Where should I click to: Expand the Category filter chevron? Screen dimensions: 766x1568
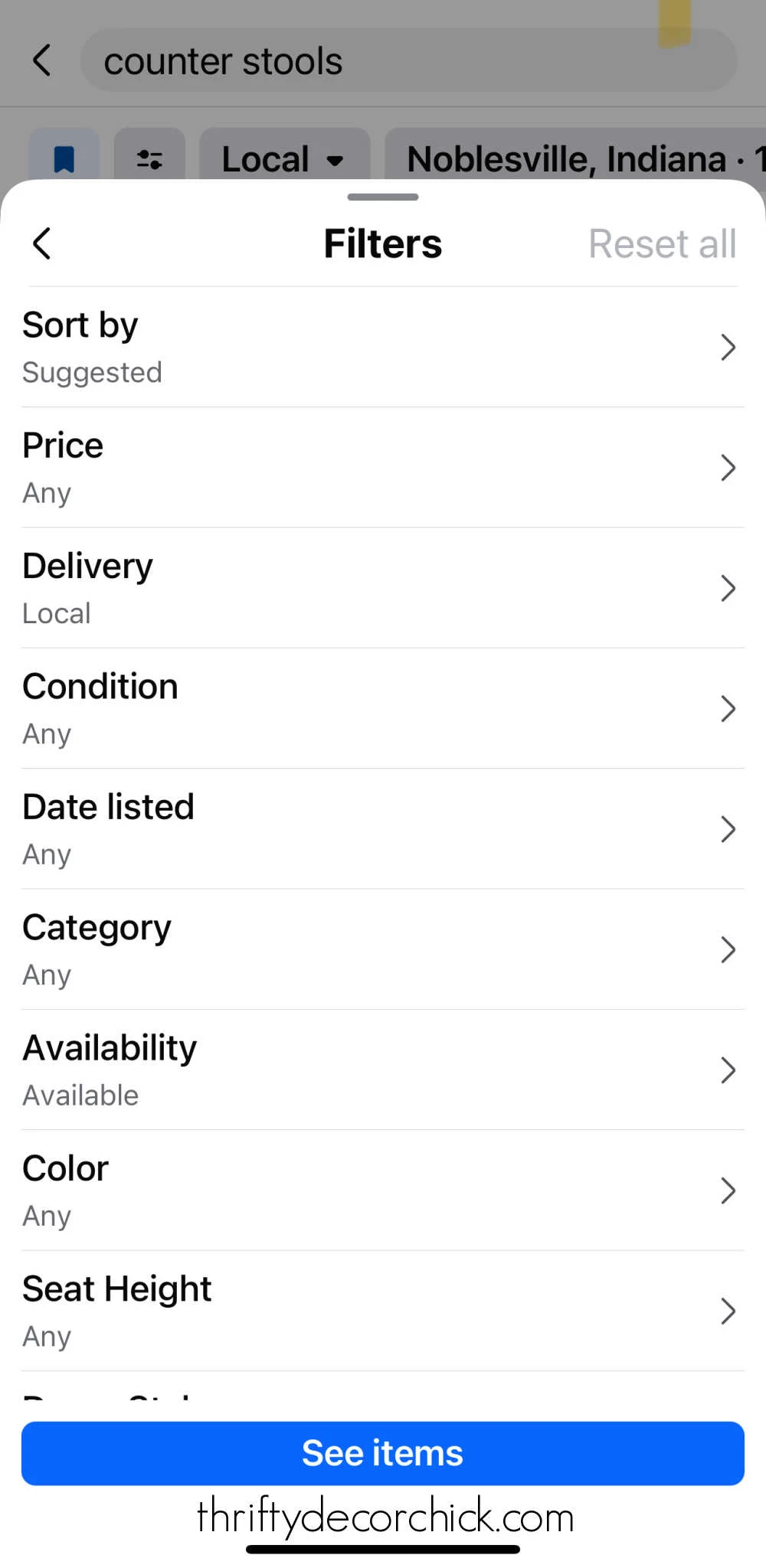(728, 949)
